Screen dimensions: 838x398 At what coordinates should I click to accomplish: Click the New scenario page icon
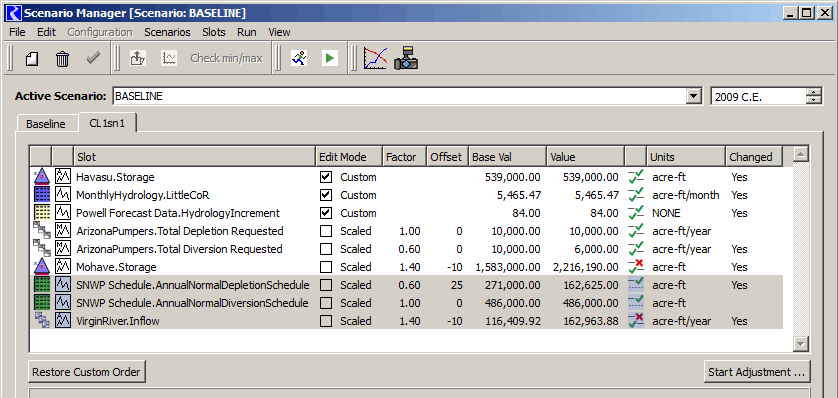32,58
